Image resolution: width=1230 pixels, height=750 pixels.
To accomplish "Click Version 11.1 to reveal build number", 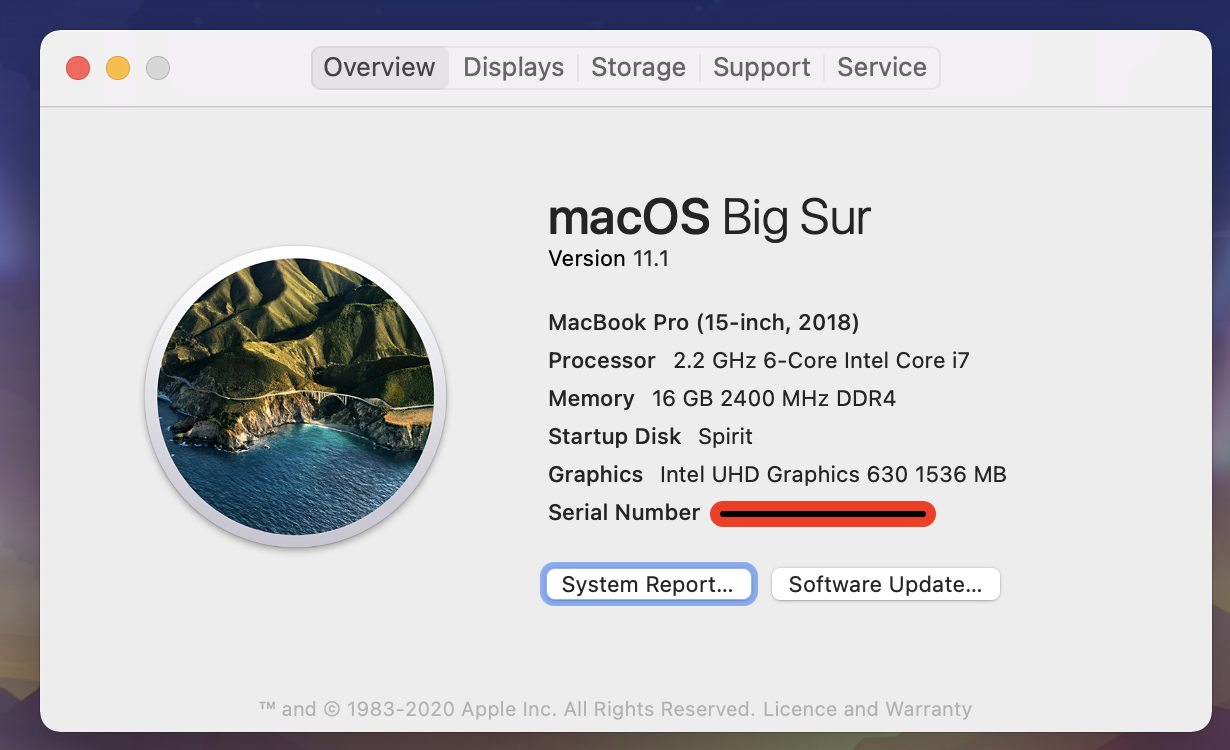I will click(609, 259).
